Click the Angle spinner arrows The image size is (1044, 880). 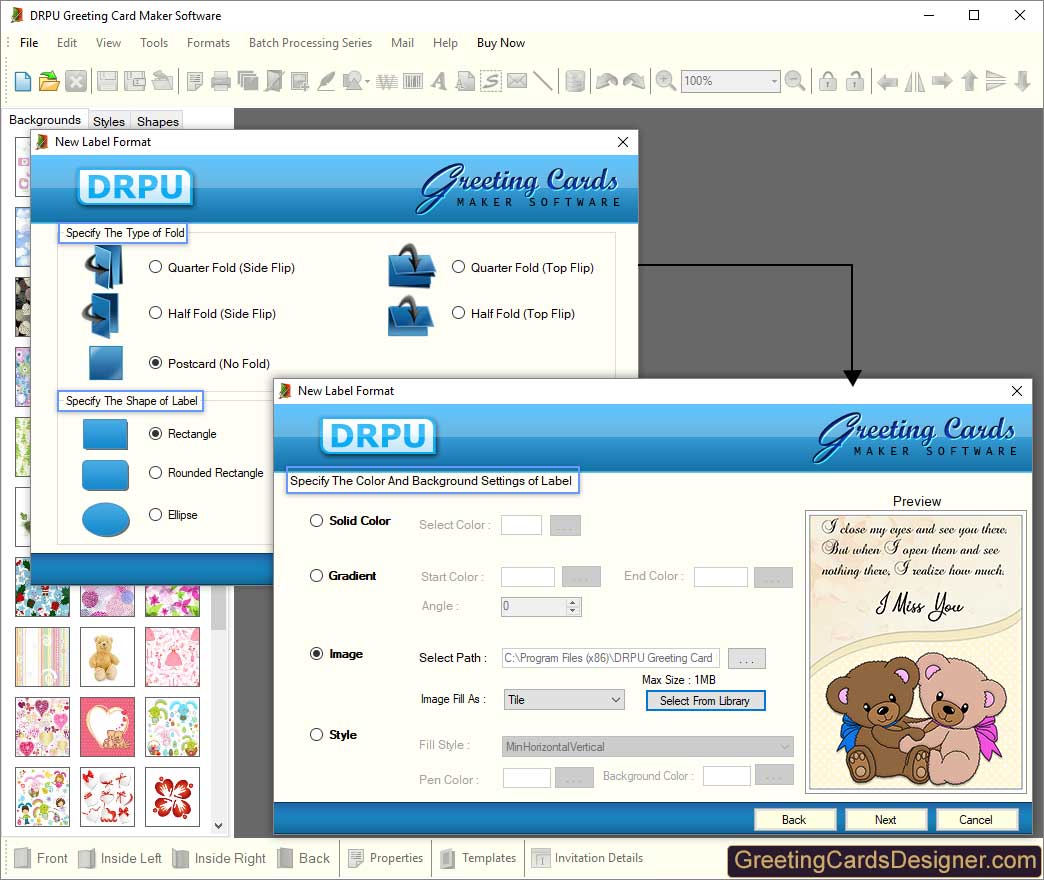click(573, 606)
